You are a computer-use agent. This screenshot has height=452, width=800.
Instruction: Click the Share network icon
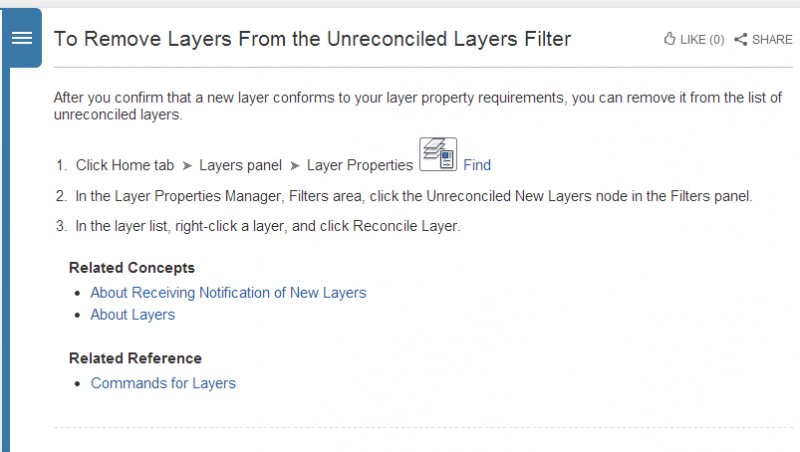pyautogui.click(x=741, y=39)
